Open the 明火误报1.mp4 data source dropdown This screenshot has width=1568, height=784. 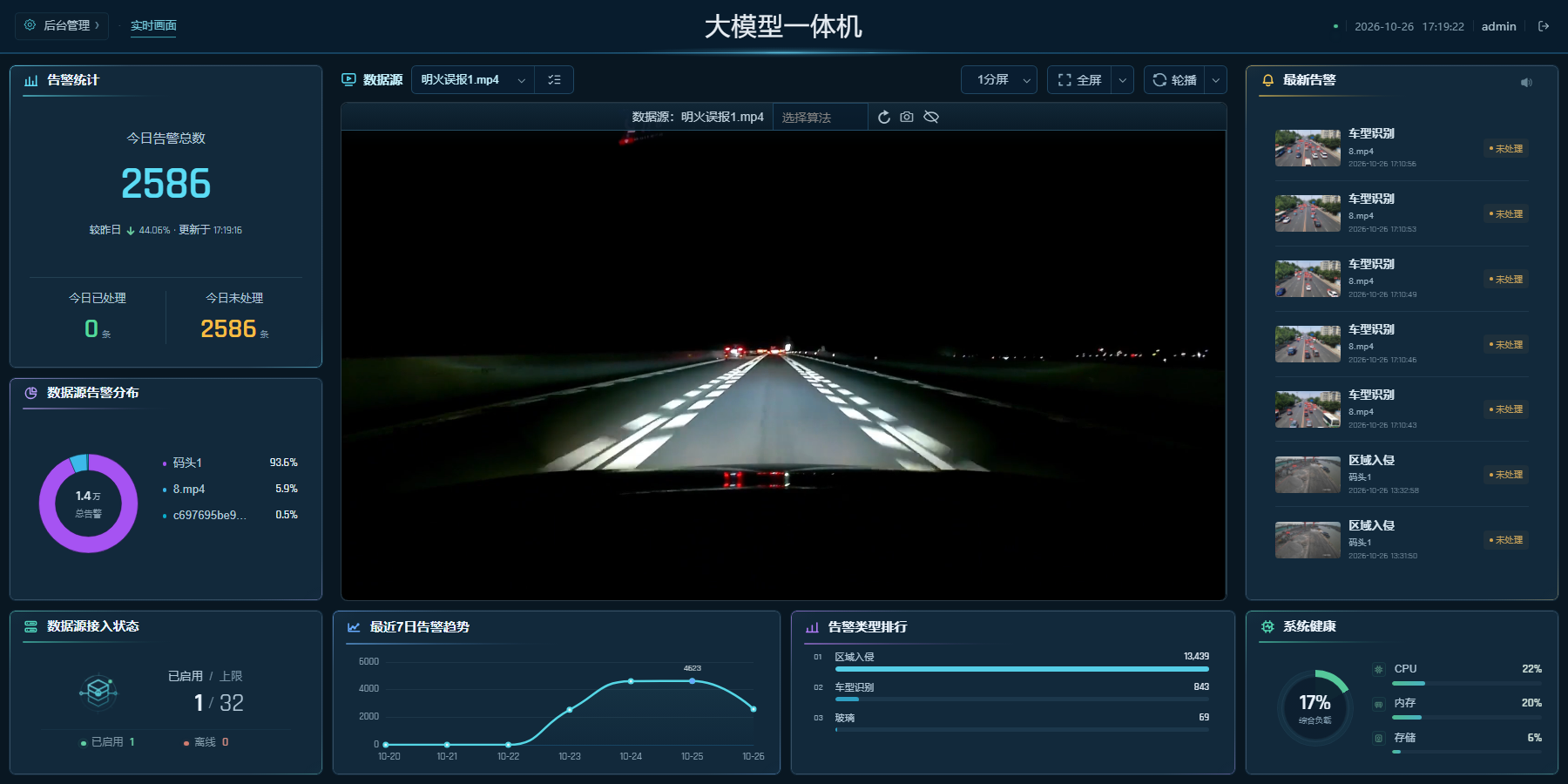(x=473, y=80)
